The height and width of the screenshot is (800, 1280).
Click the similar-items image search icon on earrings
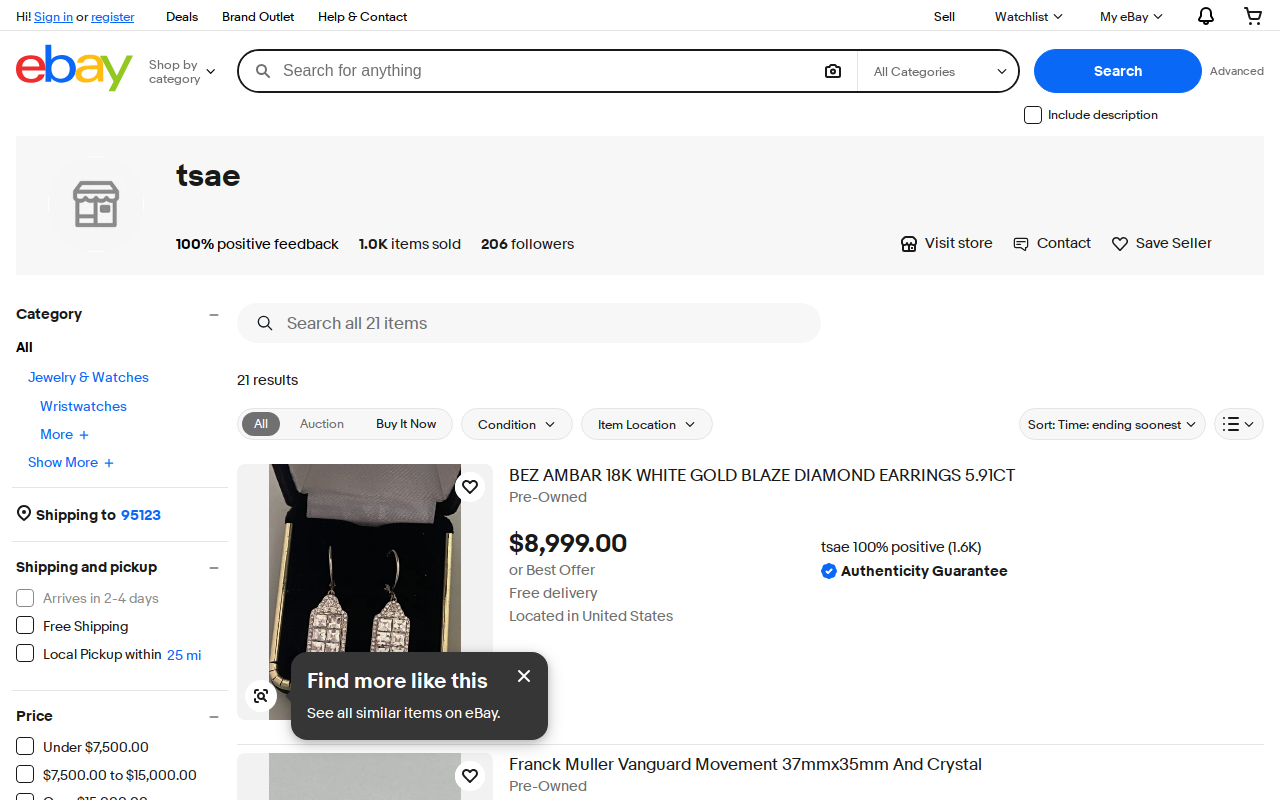[x=261, y=696]
